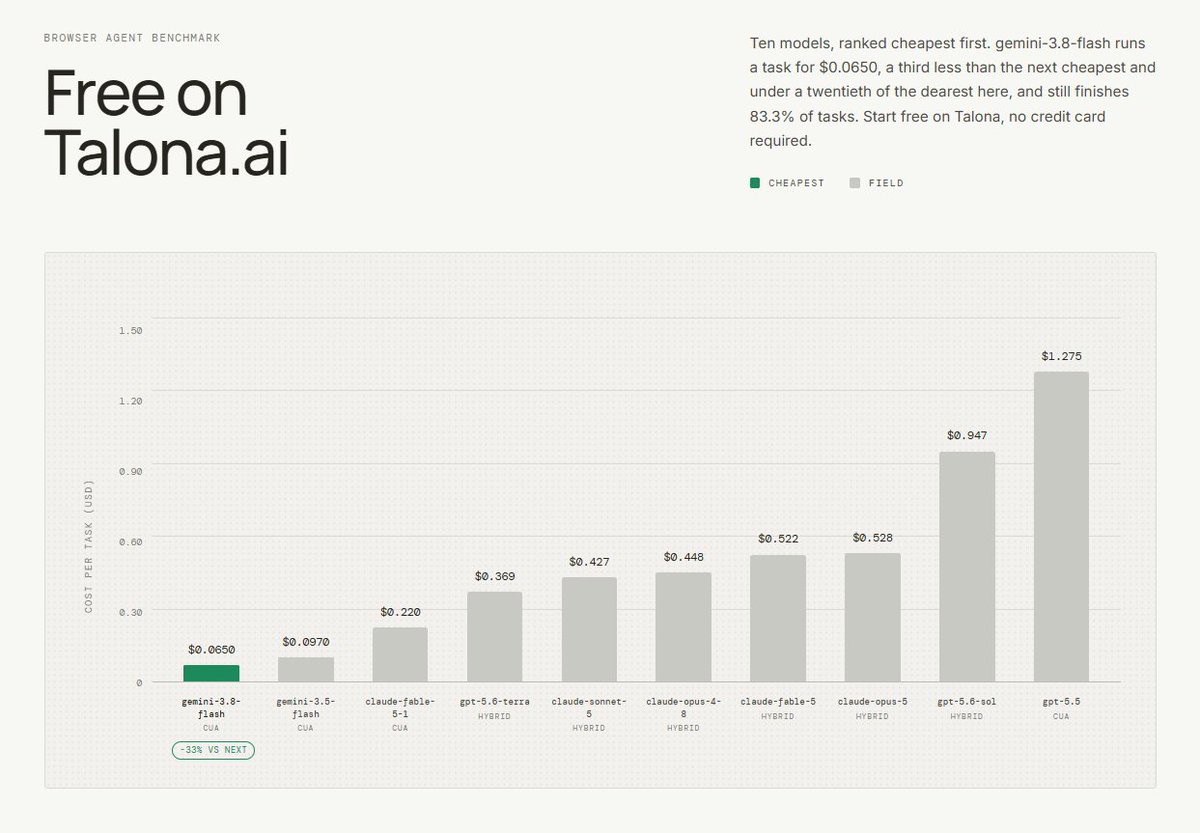The height and width of the screenshot is (833, 1200).
Task: Select the claude-opus-5 bar
Action: pyautogui.click(x=873, y=617)
